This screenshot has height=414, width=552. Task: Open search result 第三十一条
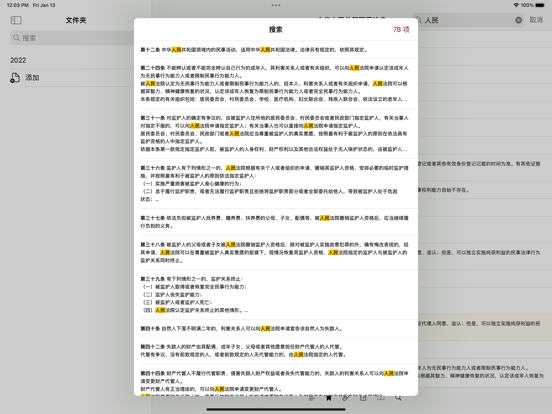[x=276, y=133]
